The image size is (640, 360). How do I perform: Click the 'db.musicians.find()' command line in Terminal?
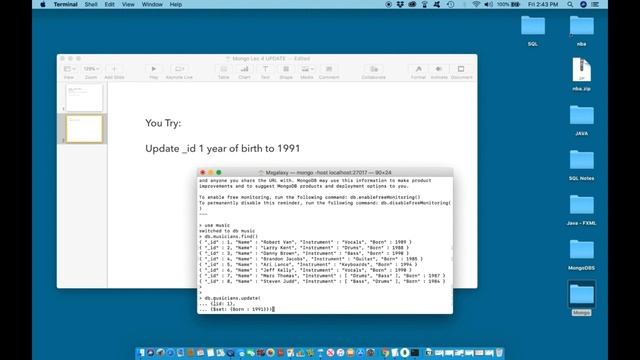click(x=229, y=236)
